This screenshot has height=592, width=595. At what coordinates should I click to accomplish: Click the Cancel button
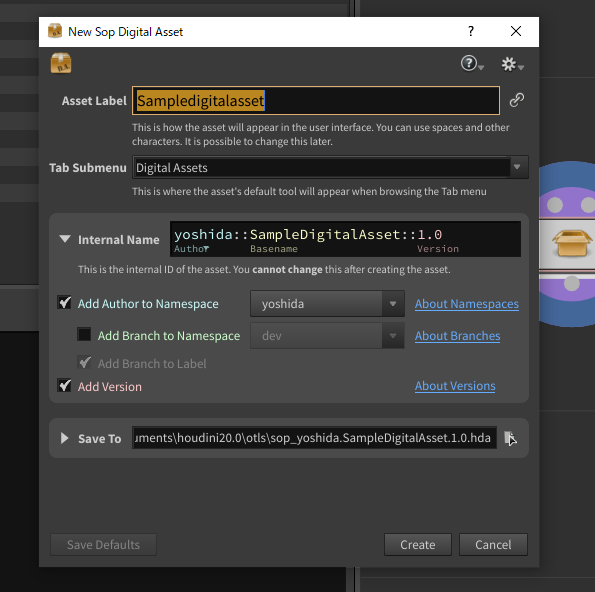[x=493, y=545]
